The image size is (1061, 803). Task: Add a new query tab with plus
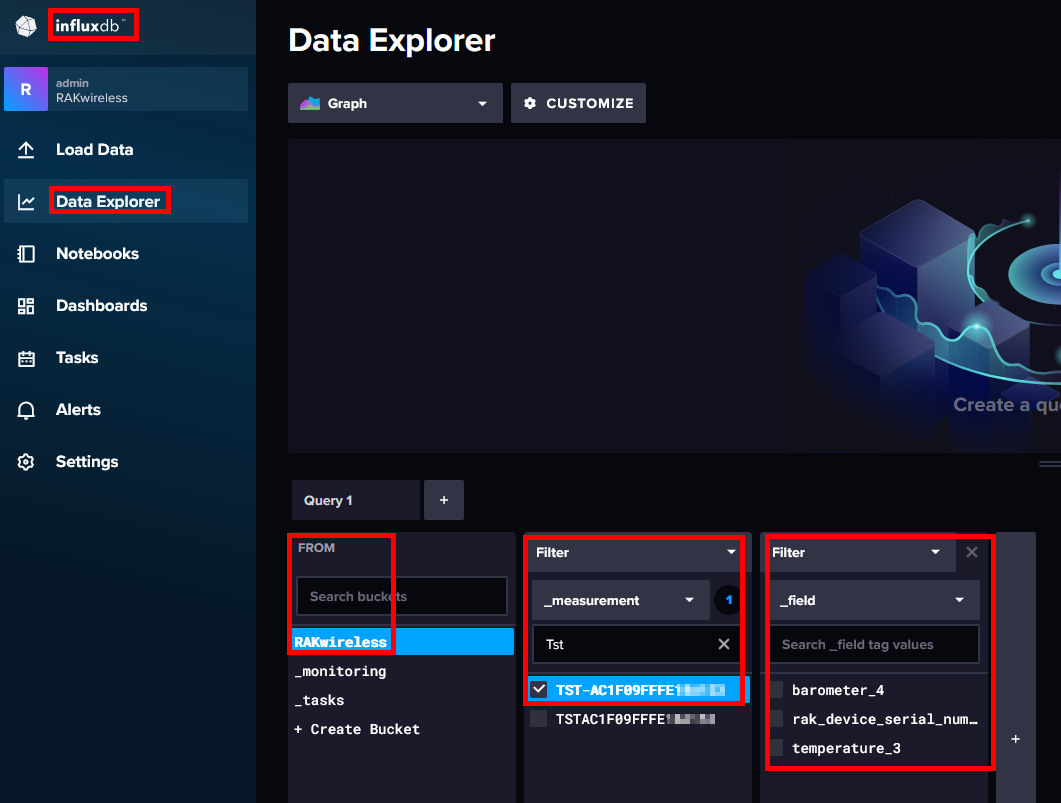[x=444, y=500]
